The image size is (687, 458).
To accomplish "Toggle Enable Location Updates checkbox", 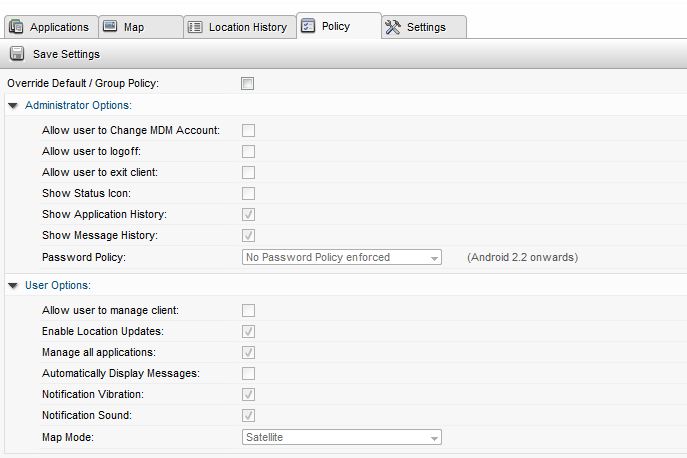I will (x=248, y=331).
